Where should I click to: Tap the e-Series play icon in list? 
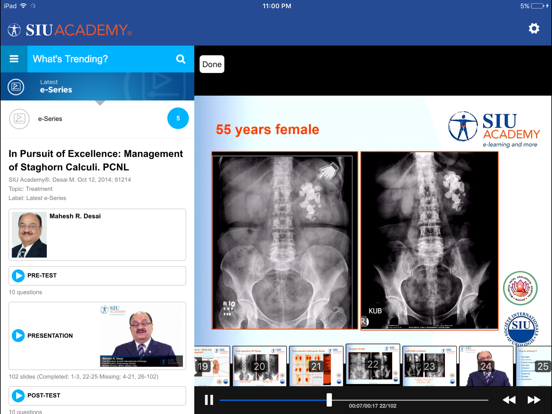[19, 119]
